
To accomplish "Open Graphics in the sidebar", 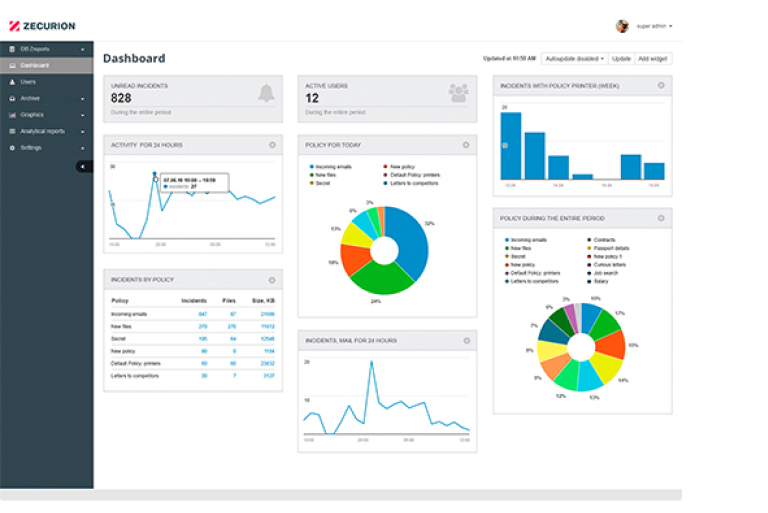I will pos(47,115).
